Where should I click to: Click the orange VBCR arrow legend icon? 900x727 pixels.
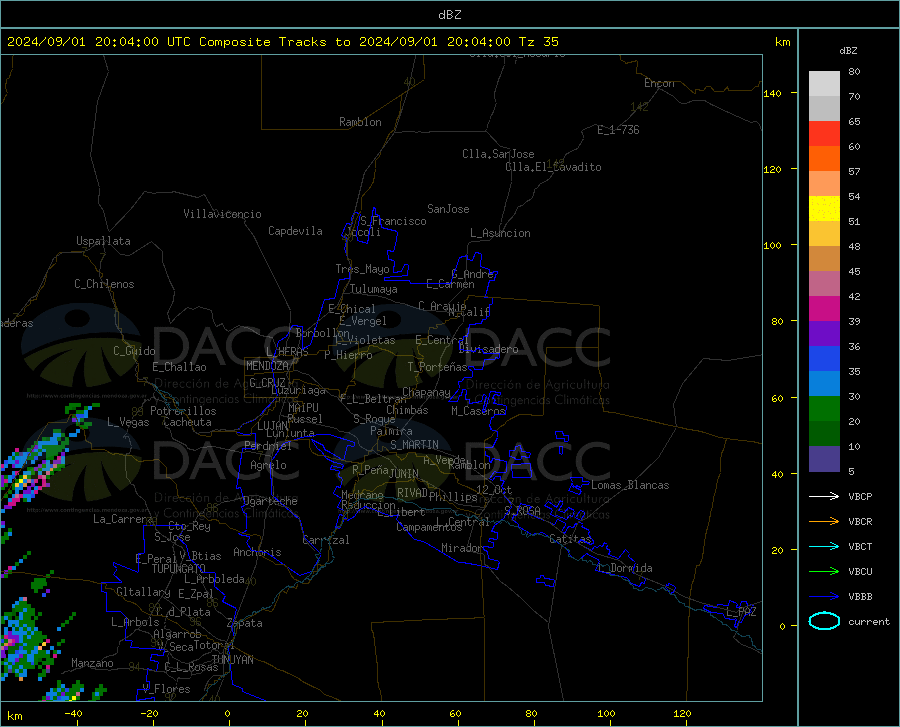pyautogui.click(x=824, y=521)
